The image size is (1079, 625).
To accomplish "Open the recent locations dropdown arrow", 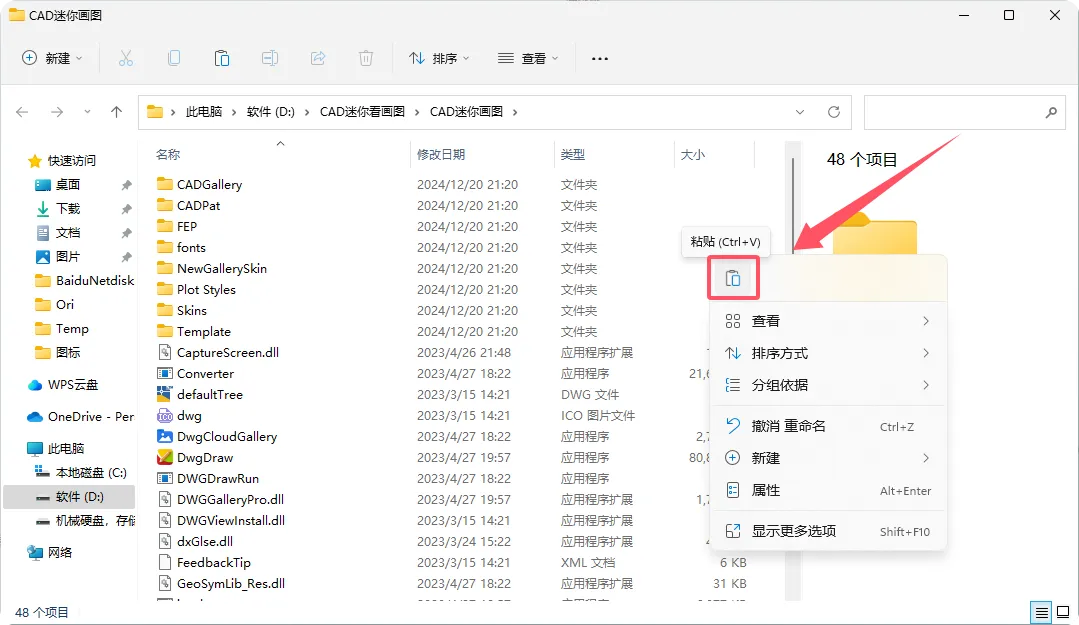I will 87,112.
